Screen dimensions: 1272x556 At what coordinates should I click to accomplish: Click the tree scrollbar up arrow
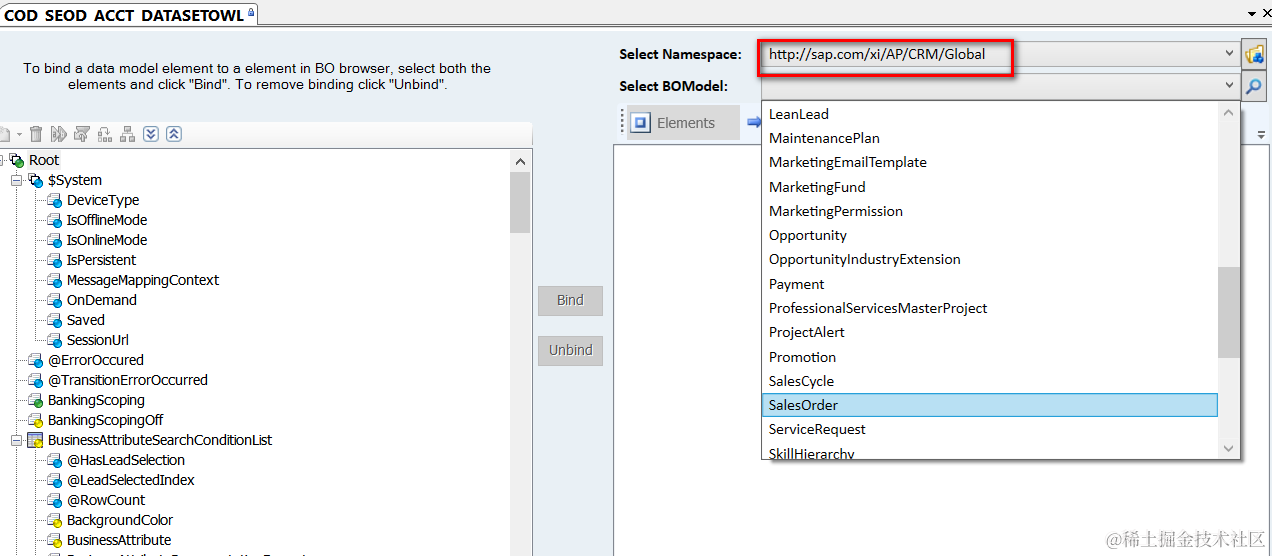click(520, 161)
